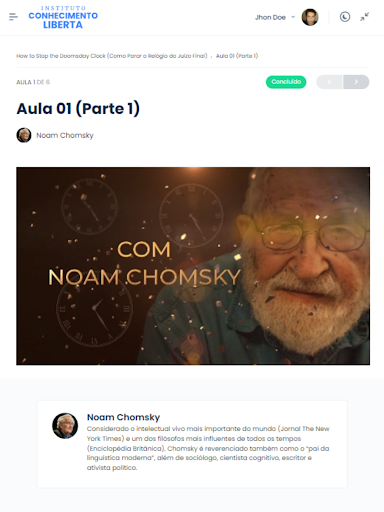
Task: Click the collapse fullscreen arrows icon
Action: (x=364, y=17)
